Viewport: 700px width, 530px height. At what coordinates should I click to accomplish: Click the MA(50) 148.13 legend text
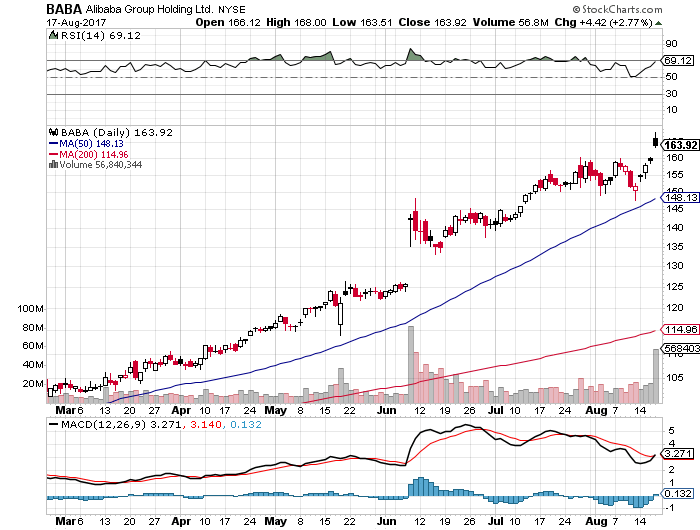click(x=92, y=144)
